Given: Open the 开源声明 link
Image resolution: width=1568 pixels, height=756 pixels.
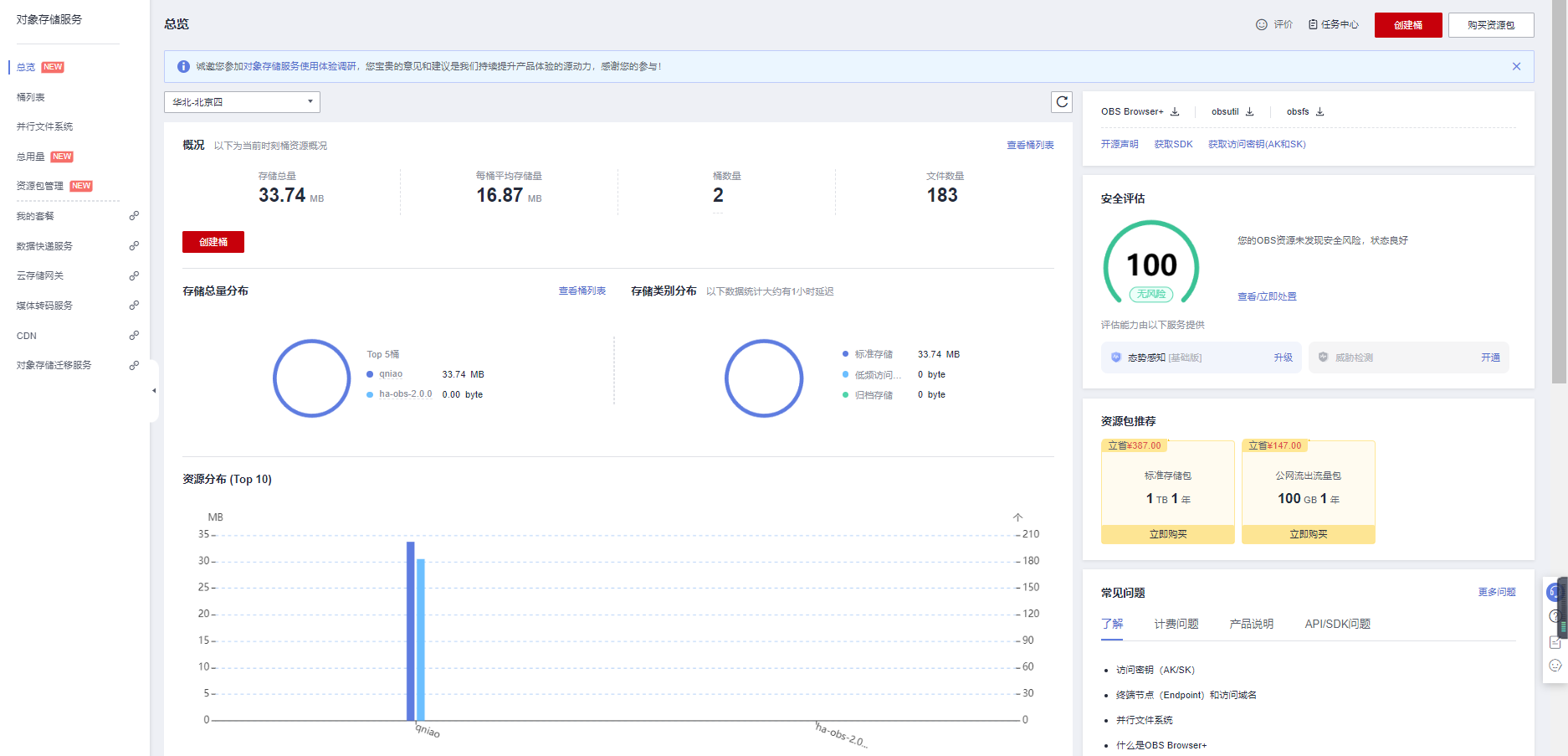Looking at the screenshot, I should [x=1120, y=144].
